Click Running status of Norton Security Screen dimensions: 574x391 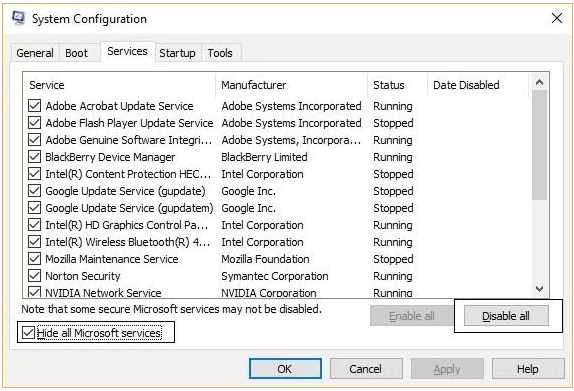tap(393, 276)
